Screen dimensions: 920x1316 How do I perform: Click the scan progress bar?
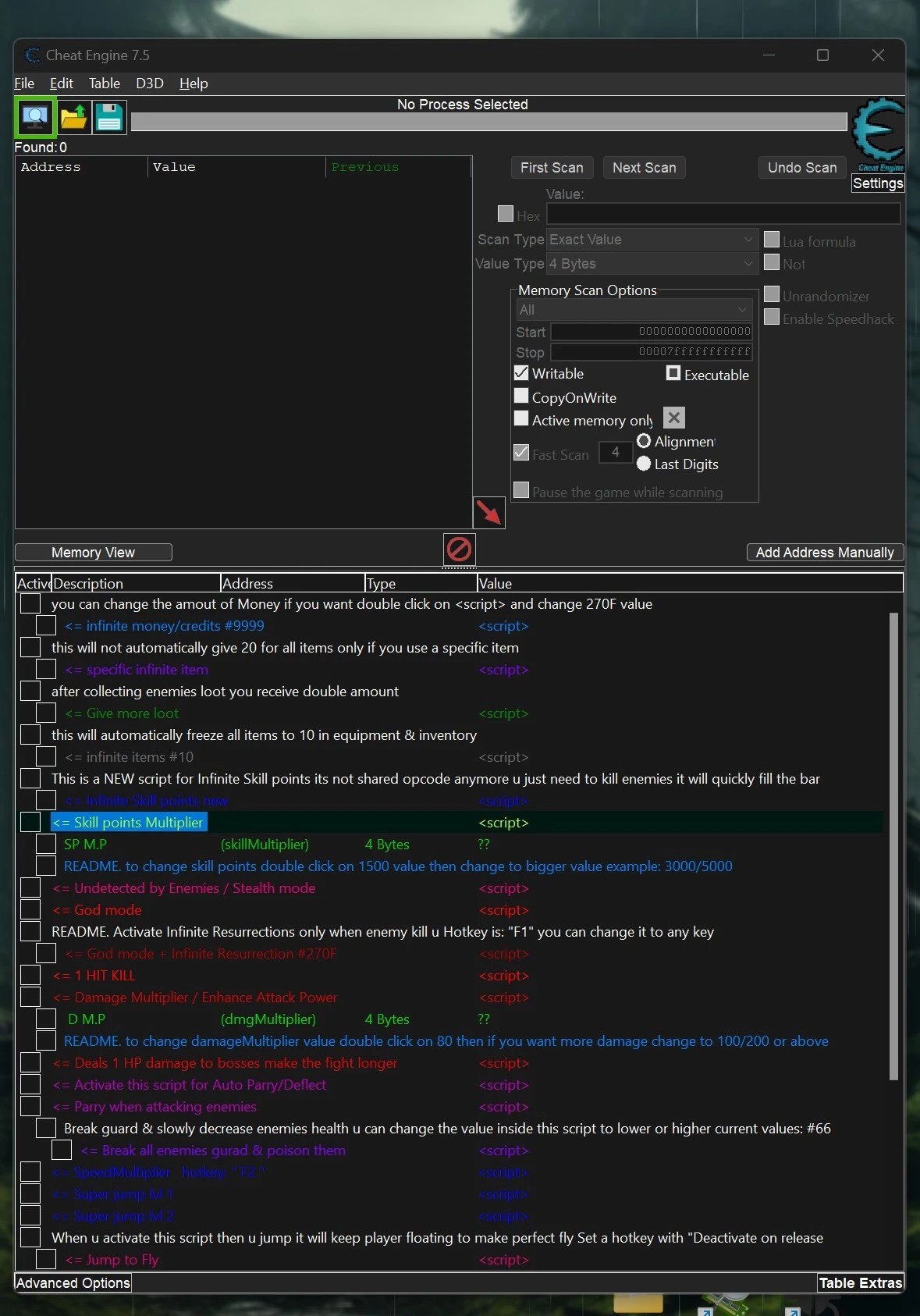point(488,122)
